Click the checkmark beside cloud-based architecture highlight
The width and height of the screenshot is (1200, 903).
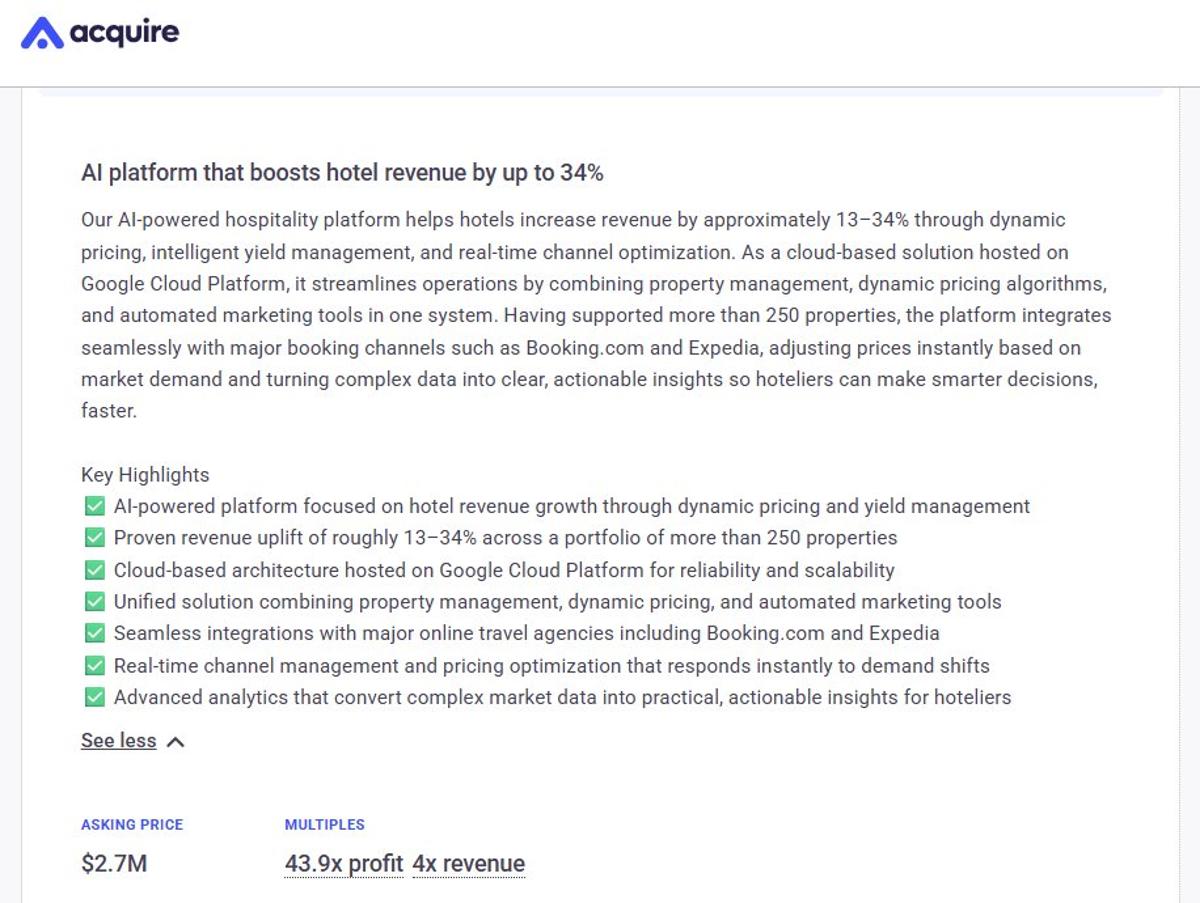point(94,570)
